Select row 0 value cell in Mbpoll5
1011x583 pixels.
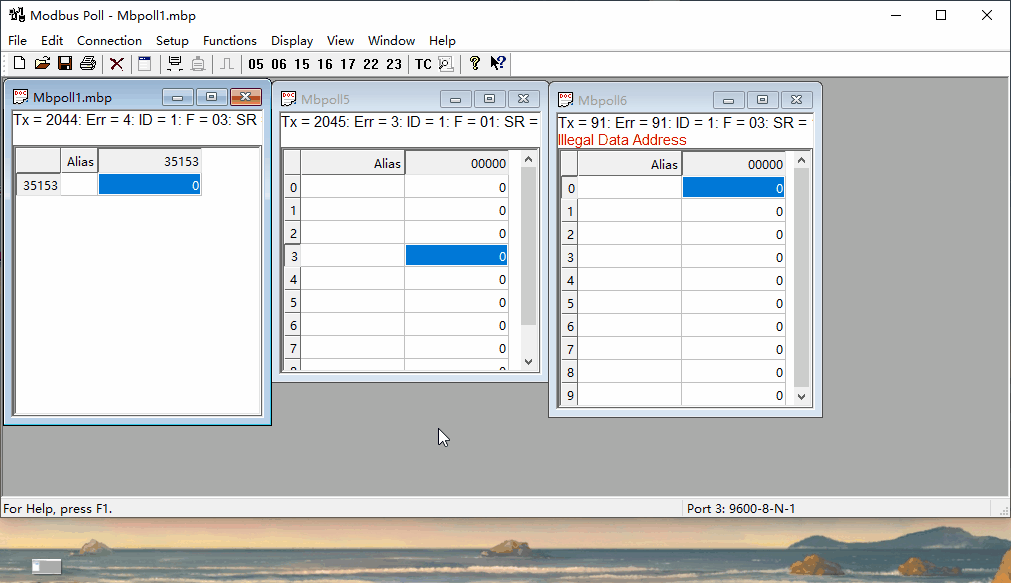456,188
